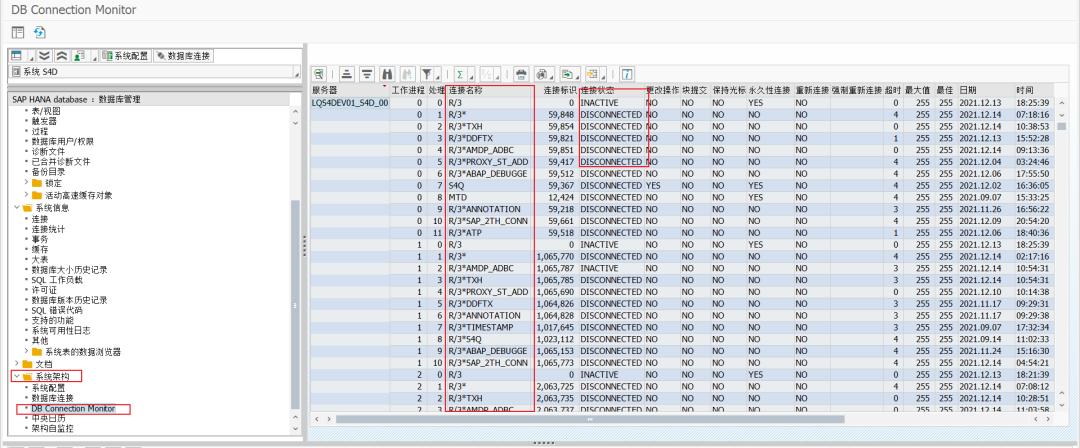Expand all tree nodes with double-down chevron
Screen dimensions: 1080x448
pyautogui.click(x=44, y=56)
